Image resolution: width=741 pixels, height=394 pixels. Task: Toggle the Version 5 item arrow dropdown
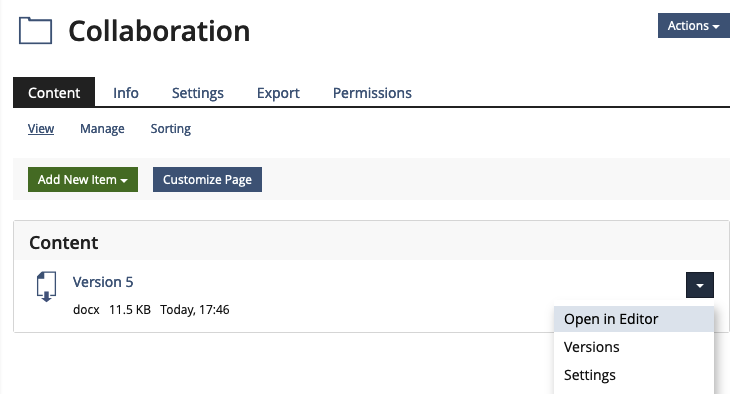coord(699,285)
